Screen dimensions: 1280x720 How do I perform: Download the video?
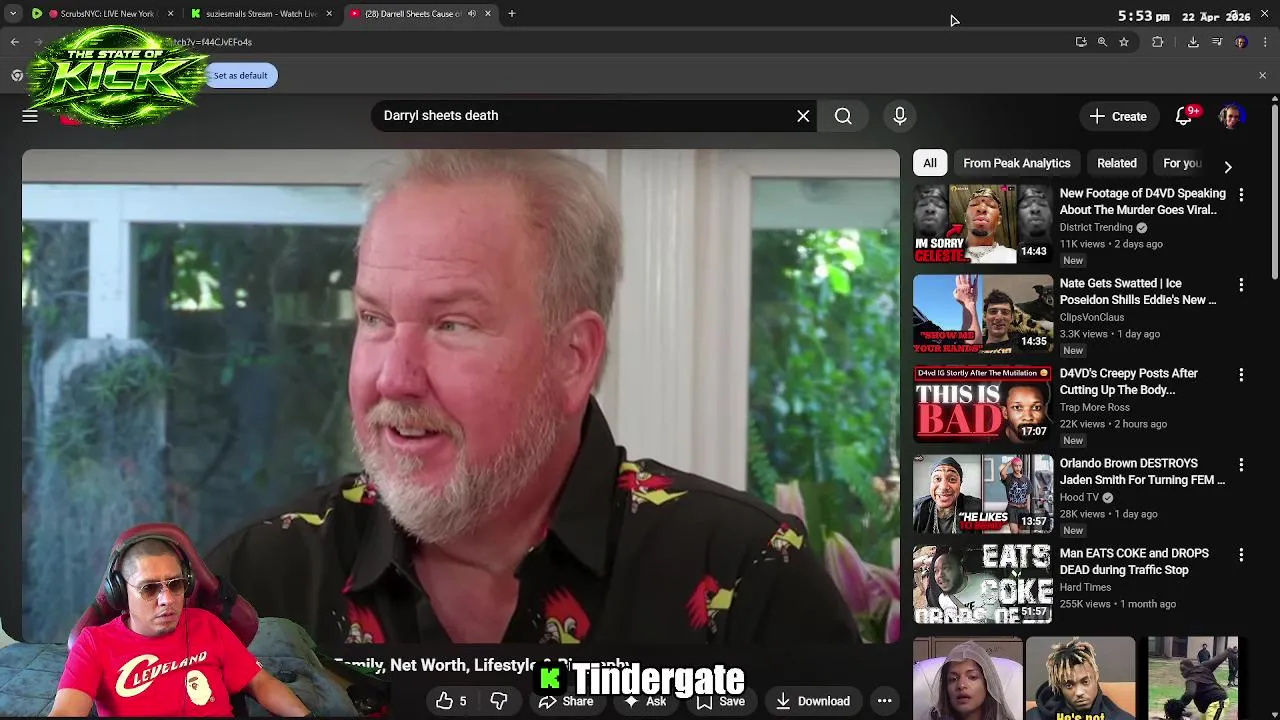point(813,701)
